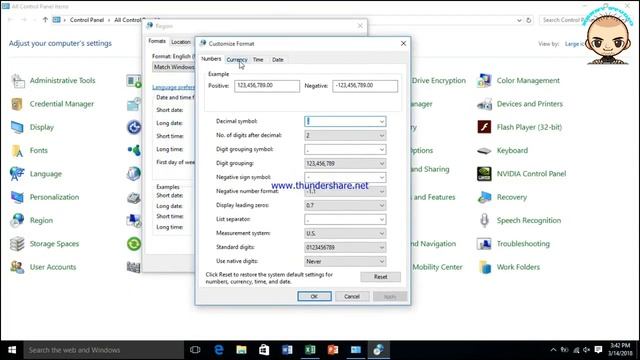Screen dimensions: 640x360
Task: Switch to the Numbers tab
Action: pos(211,59)
